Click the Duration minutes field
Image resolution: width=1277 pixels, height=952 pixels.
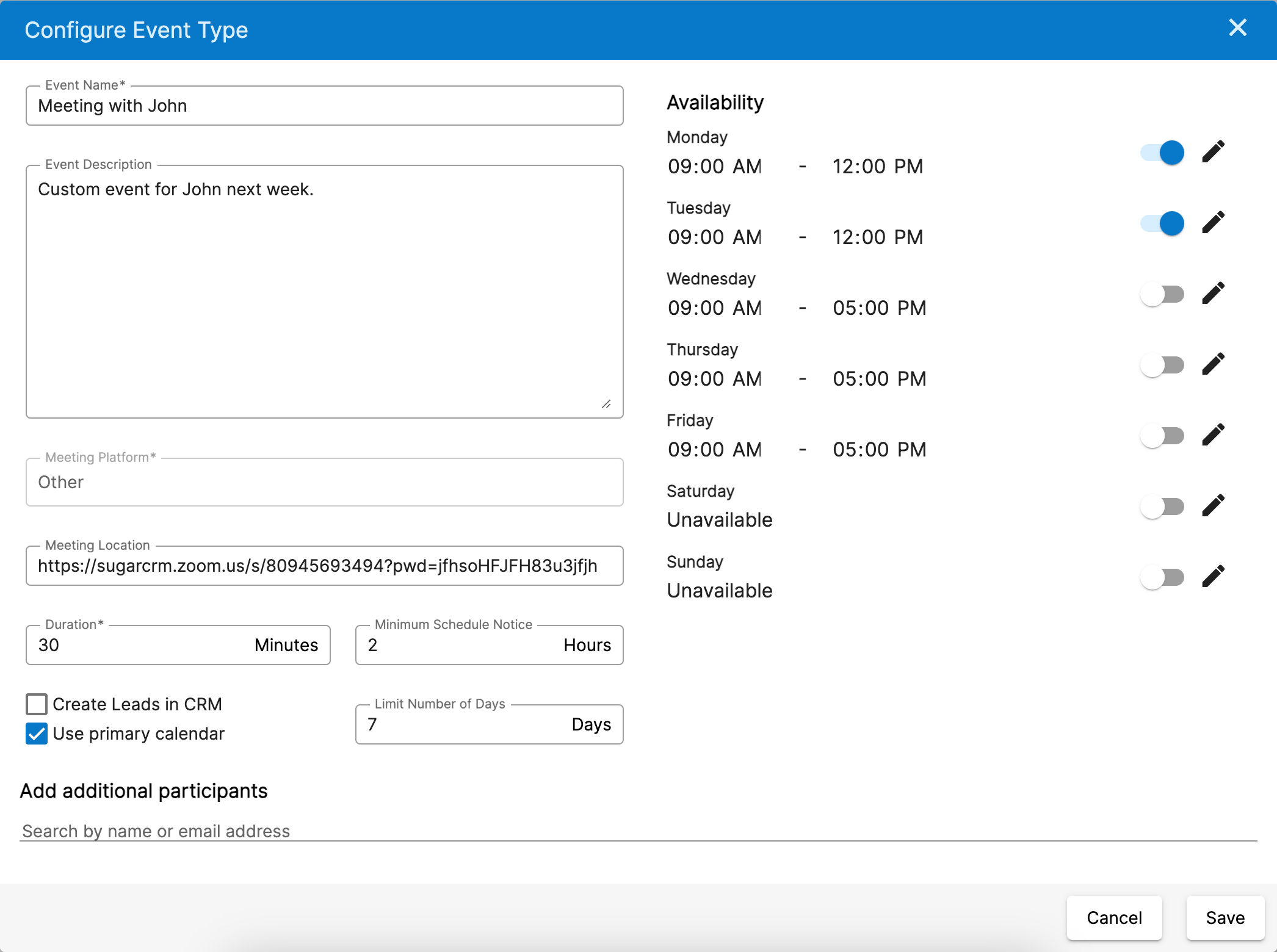[178, 645]
